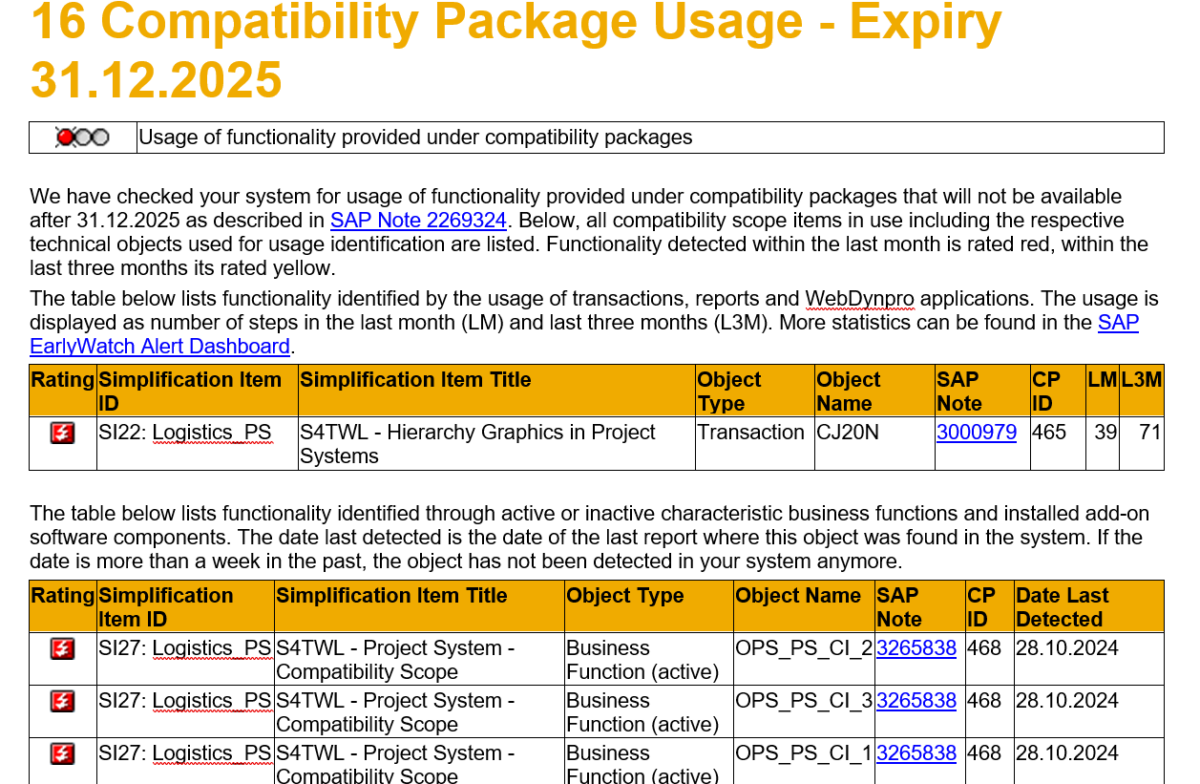Screen dimensions: 1200x784
Task: Click the red flash rating icon for CJ20N
Action: (62, 432)
